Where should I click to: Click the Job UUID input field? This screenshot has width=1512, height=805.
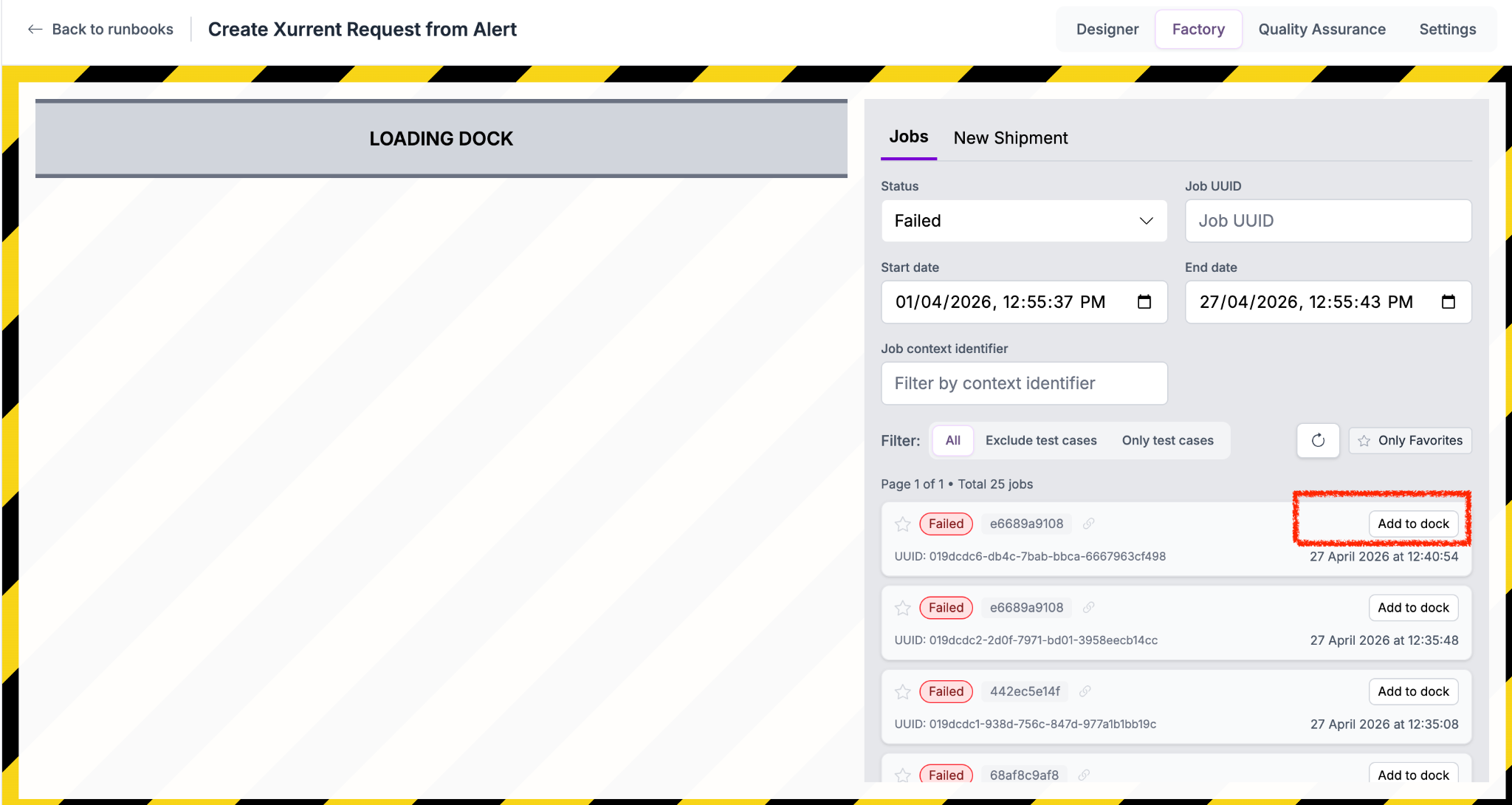click(x=1327, y=221)
